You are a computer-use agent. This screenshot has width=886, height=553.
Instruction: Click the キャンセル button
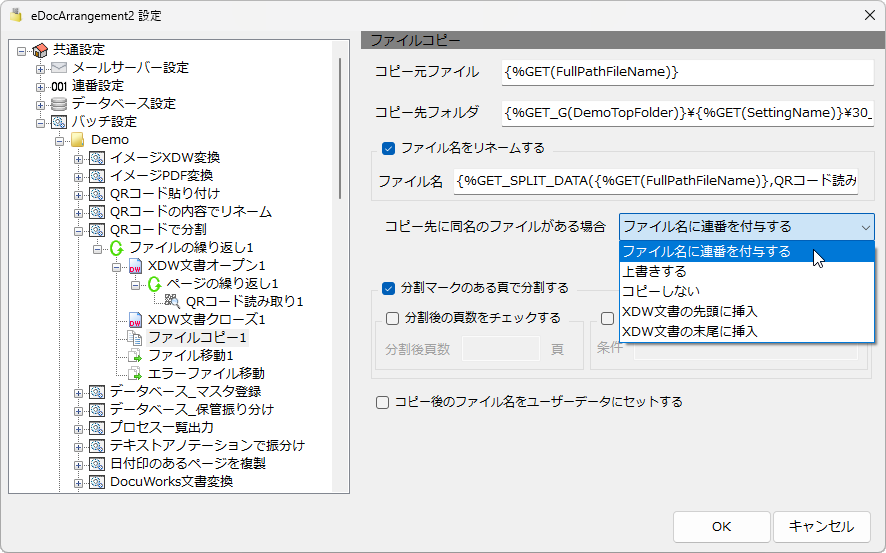tap(821, 526)
